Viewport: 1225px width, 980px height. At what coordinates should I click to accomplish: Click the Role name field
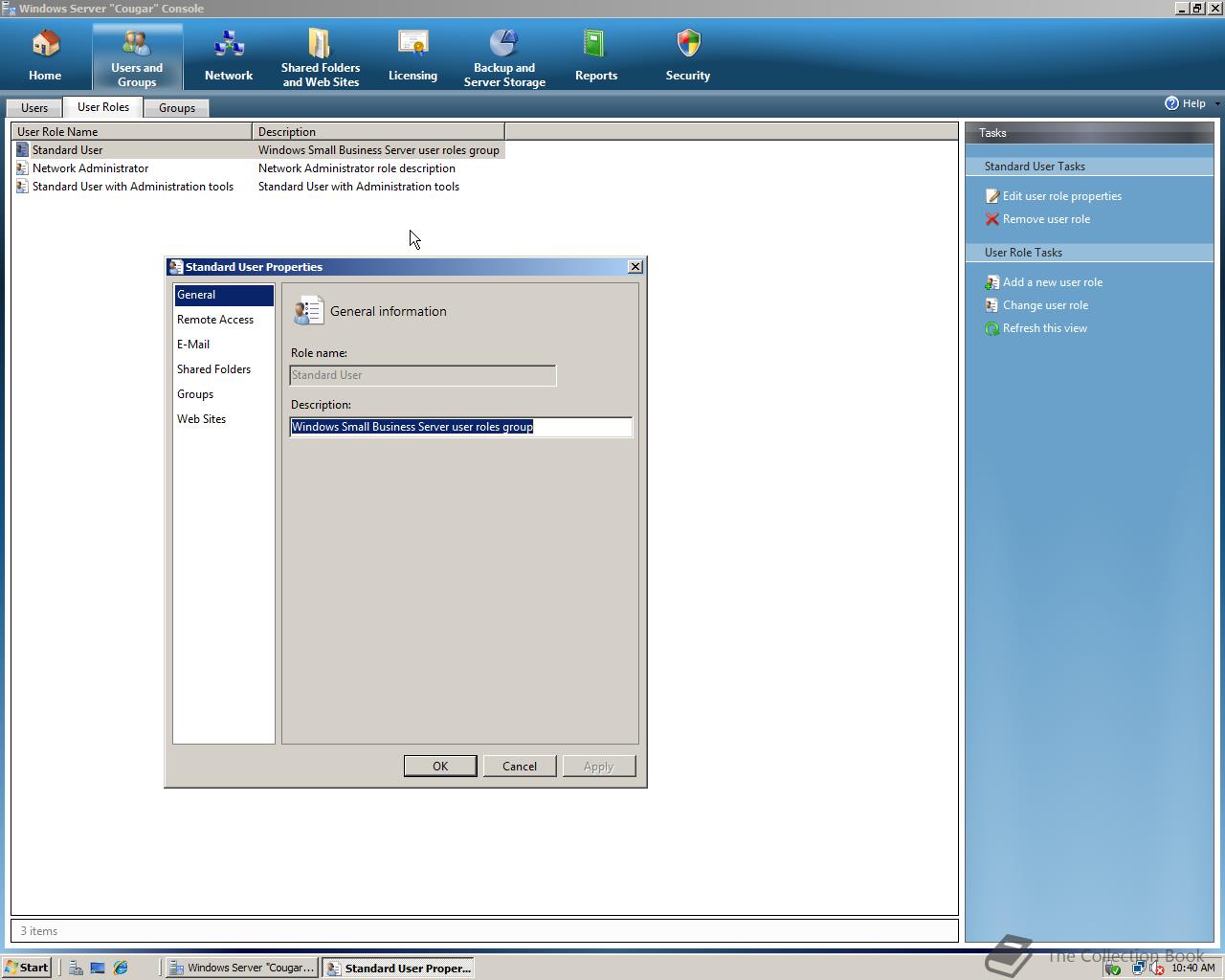click(x=422, y=375)
